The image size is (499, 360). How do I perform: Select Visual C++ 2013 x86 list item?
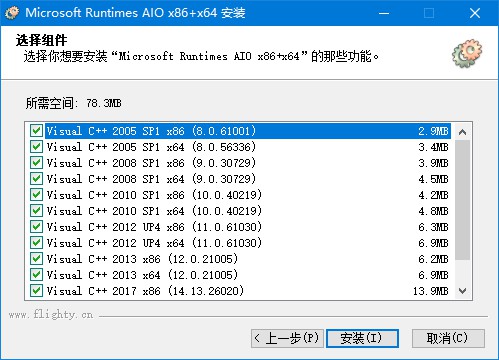pyautogui.click(x=248, y=259)
